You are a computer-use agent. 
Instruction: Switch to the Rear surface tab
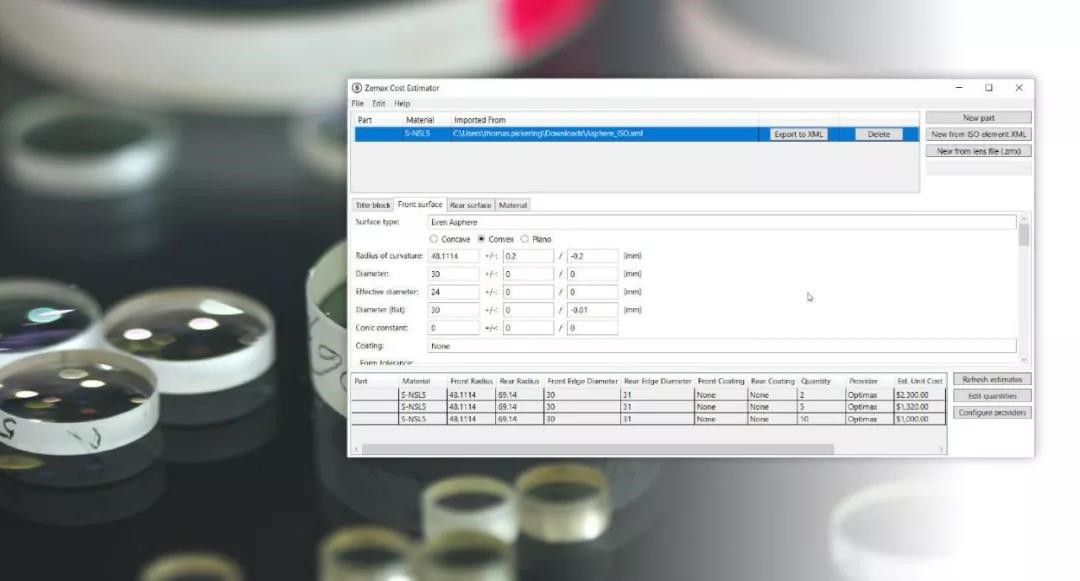[470, 205]
